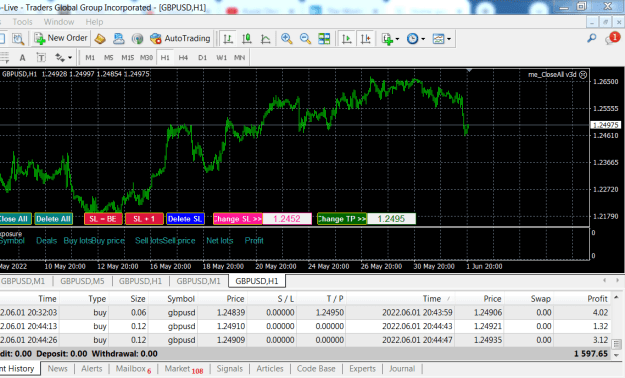Viewport: 625px width, 378px height.
Task: Open the notifications chat icon with badge
Action: pyautogui.click(x=612, y=38)
